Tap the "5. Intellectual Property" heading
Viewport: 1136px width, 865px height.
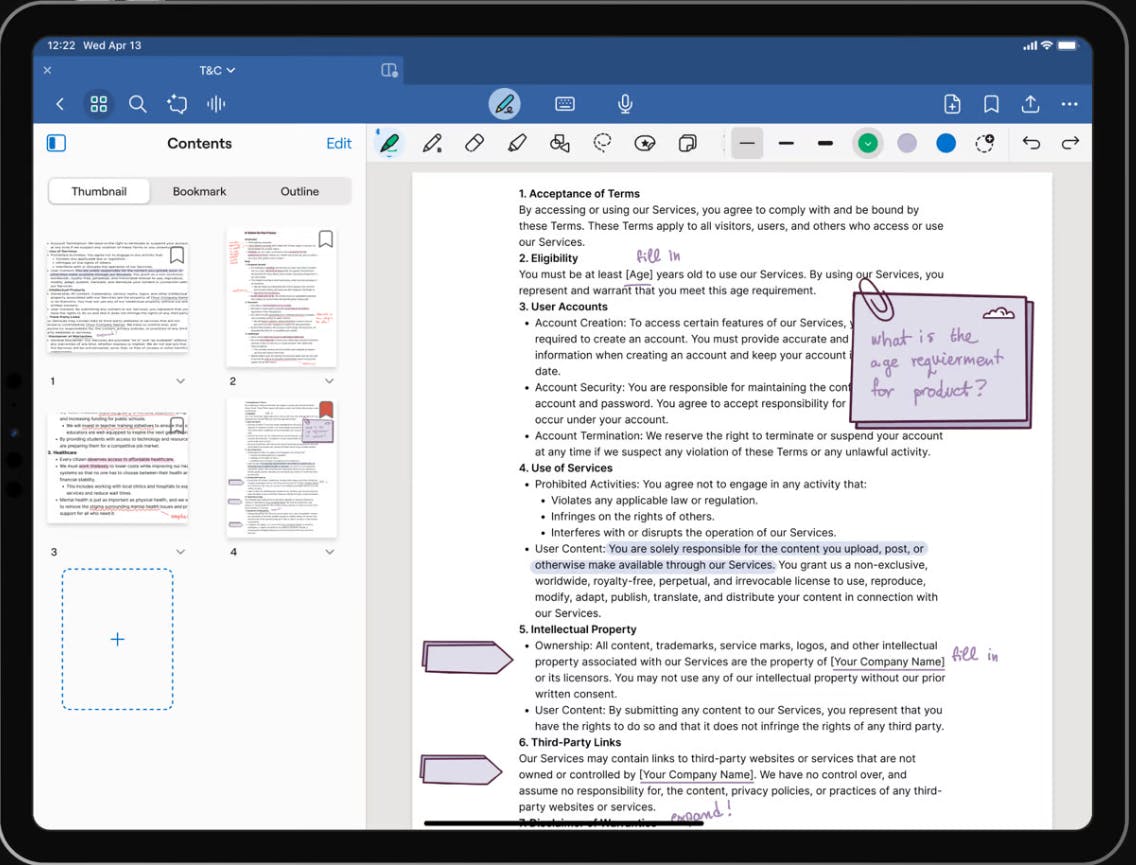pyautogui.click(x=577, y=630)
